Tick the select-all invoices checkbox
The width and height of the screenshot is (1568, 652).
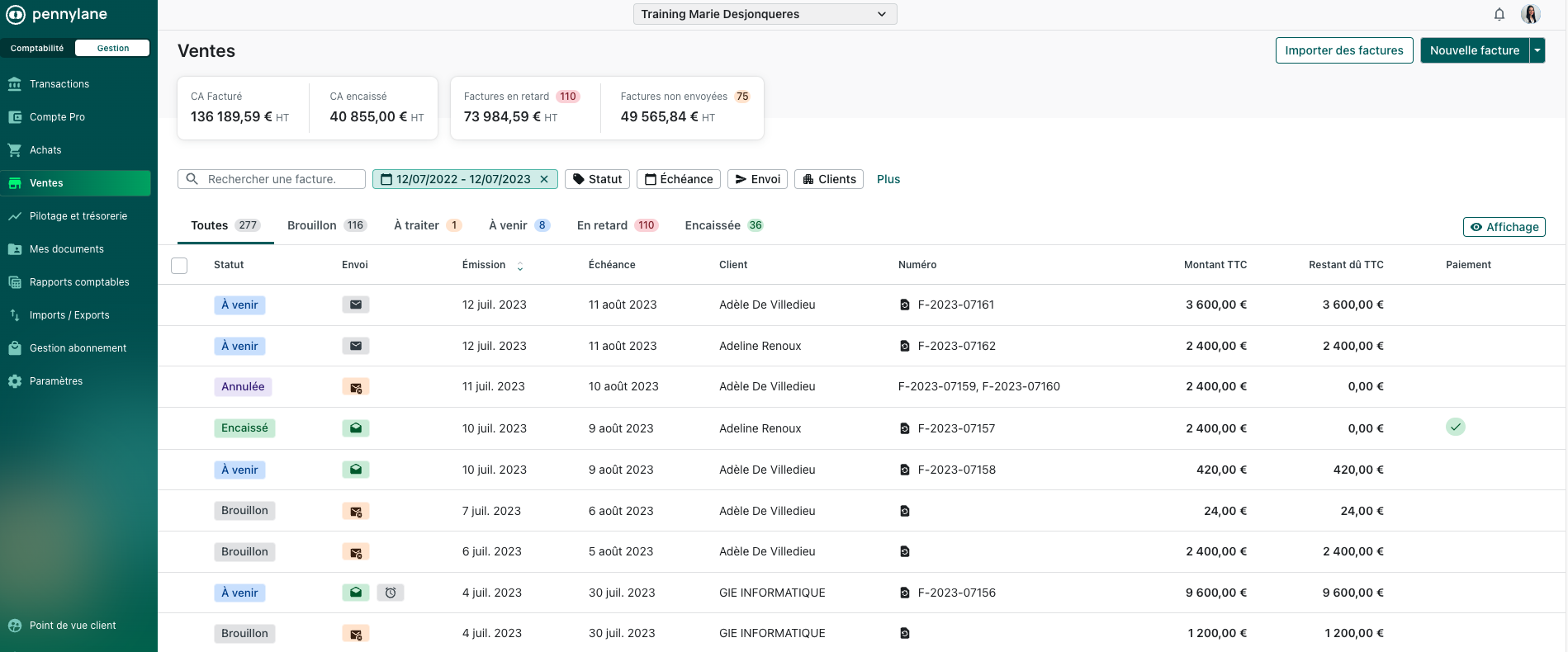click(179, 265)
